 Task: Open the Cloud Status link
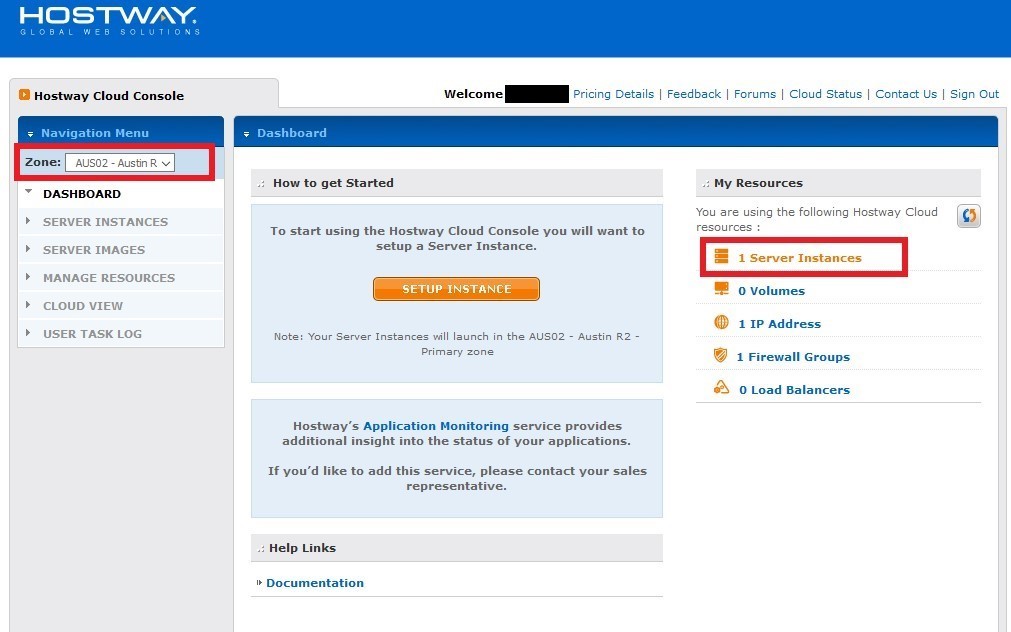coord(825,94)
